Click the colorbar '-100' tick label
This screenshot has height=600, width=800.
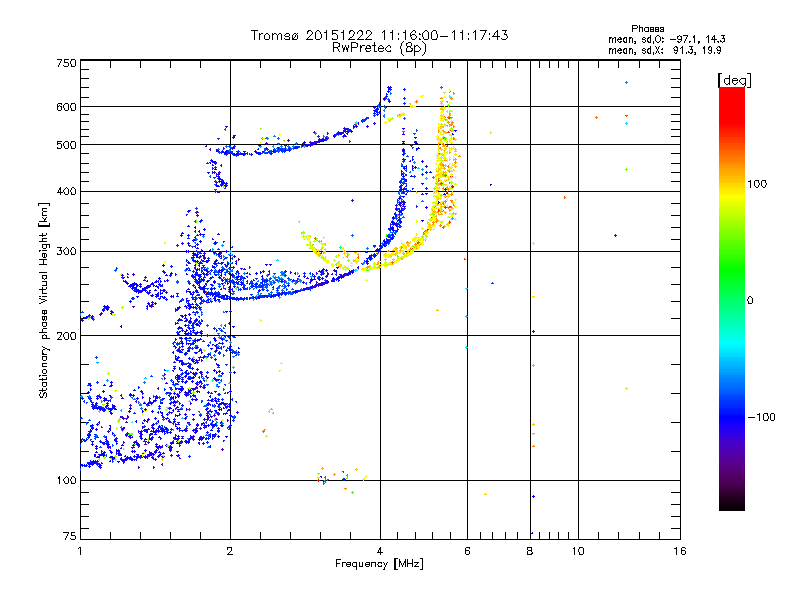pos(761,417)
